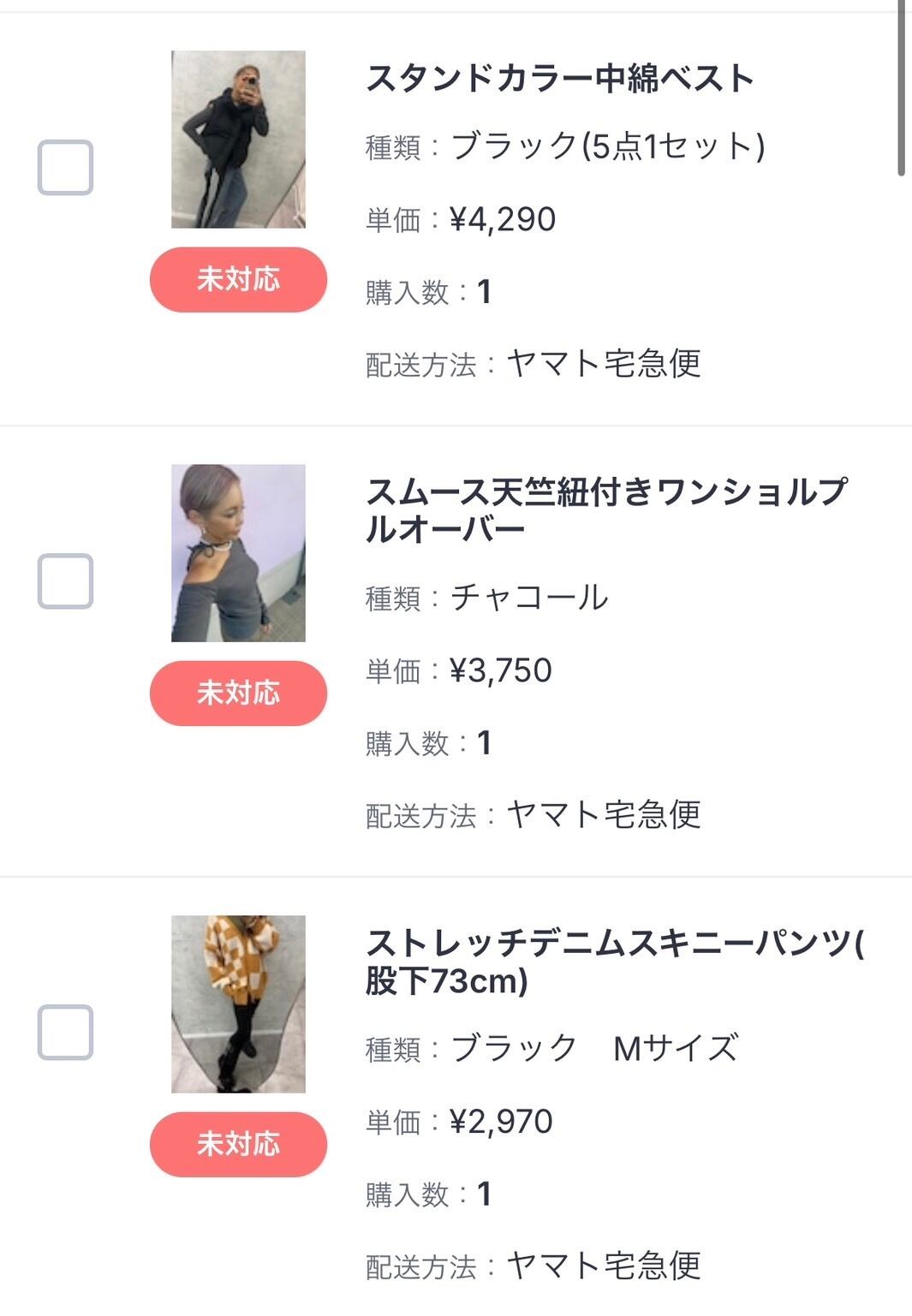912x1316 pixels.
Task: Click the ¥3,750 unit price
Action: pyautogui.click(x=501, y=671)
